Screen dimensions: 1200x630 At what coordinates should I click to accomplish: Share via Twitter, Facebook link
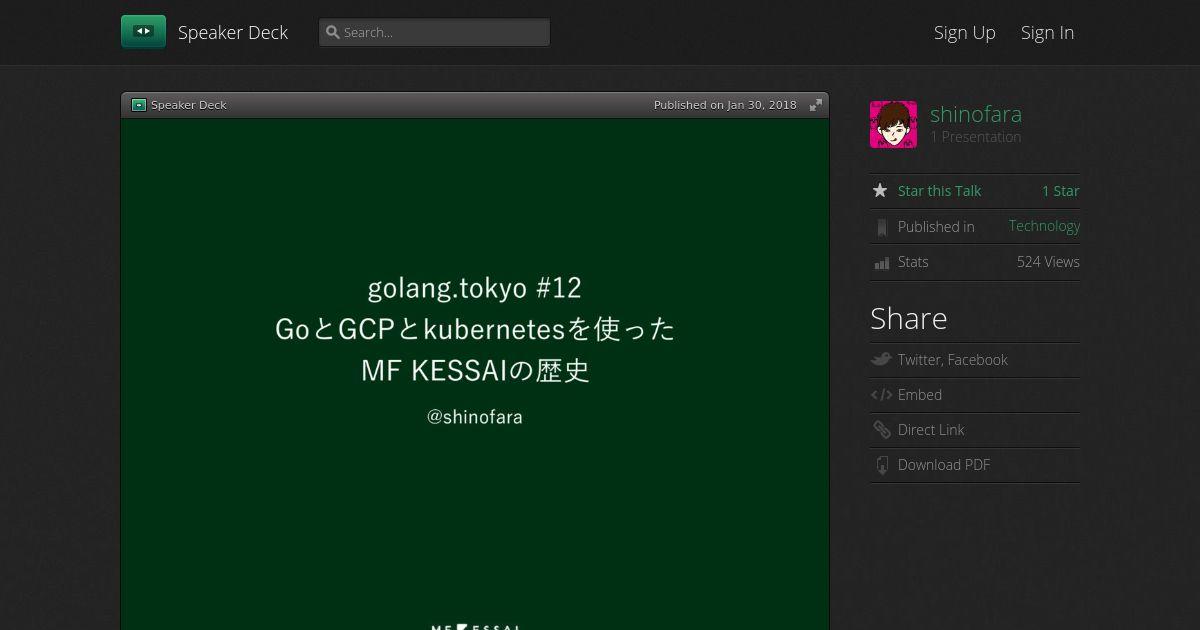[x=953, y=360]
